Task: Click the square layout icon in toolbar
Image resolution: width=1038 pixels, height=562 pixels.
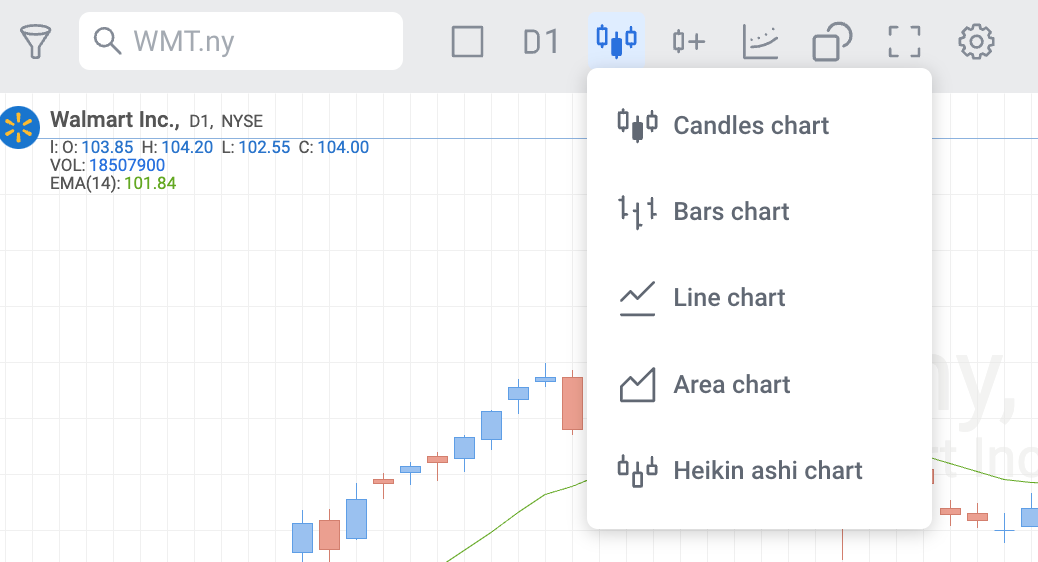Action: point(467,41)
